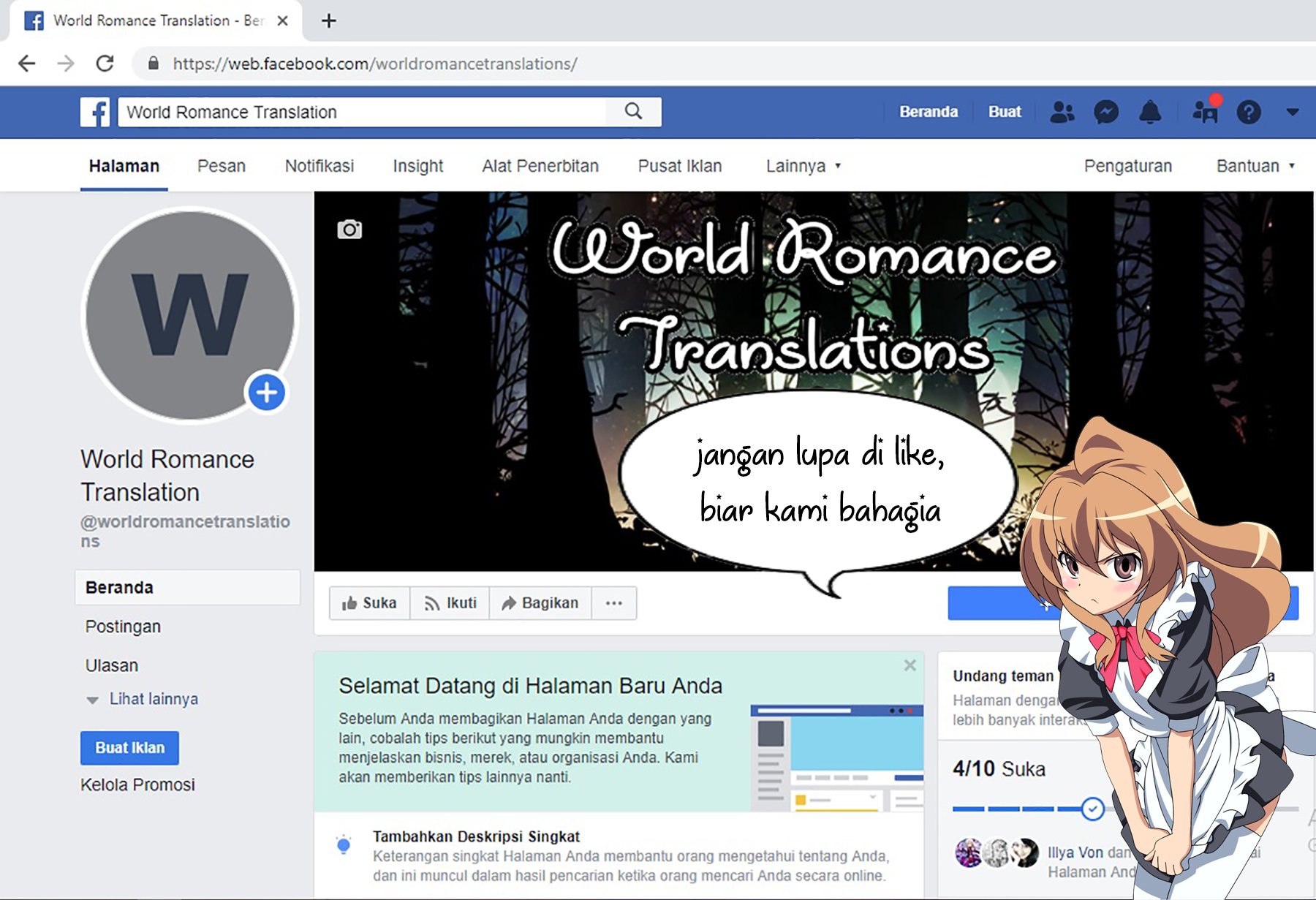Click the search magnifier icon
This screenshot has height=900, width=1316.
[632, 111]
